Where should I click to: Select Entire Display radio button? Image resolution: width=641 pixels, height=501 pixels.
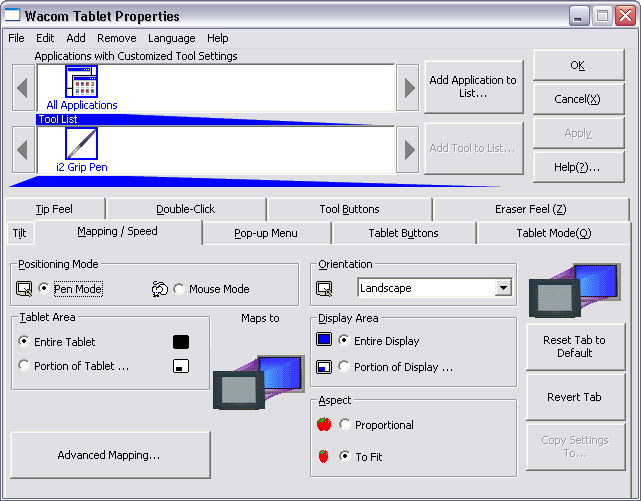point(344,340)
